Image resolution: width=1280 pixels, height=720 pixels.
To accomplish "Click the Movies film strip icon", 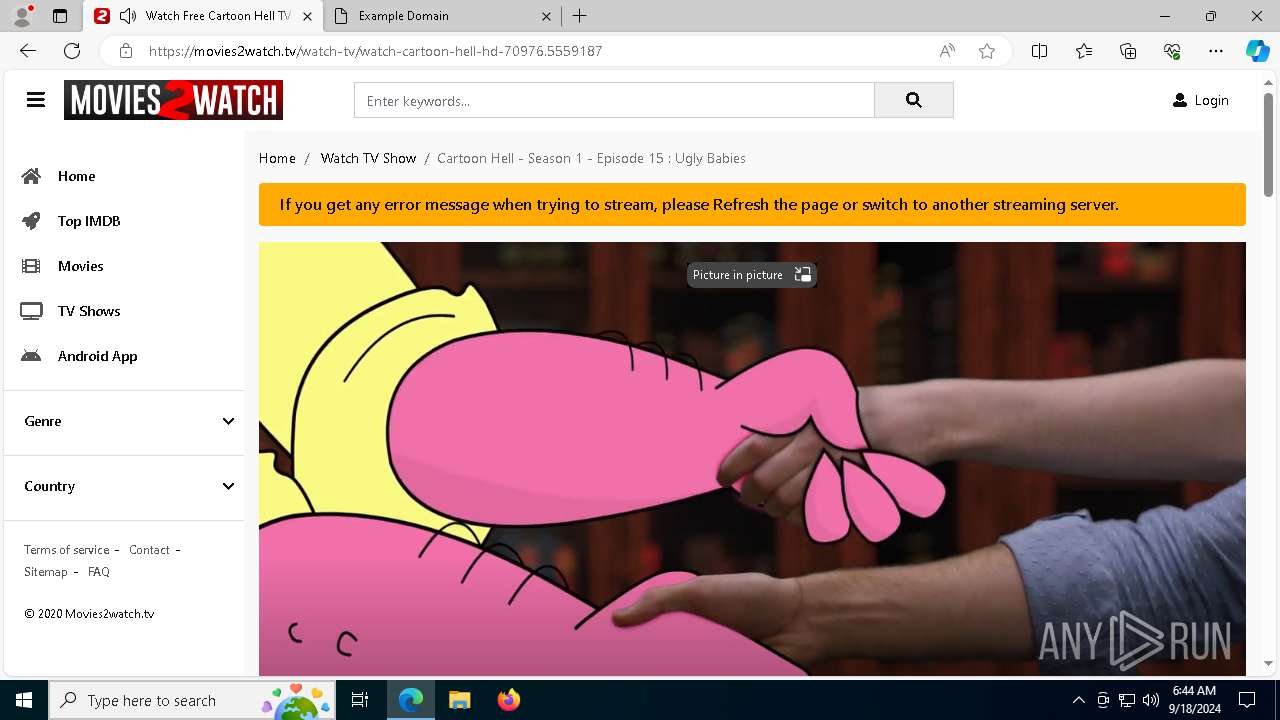I will pyautogui.click(x=32, y=266).
